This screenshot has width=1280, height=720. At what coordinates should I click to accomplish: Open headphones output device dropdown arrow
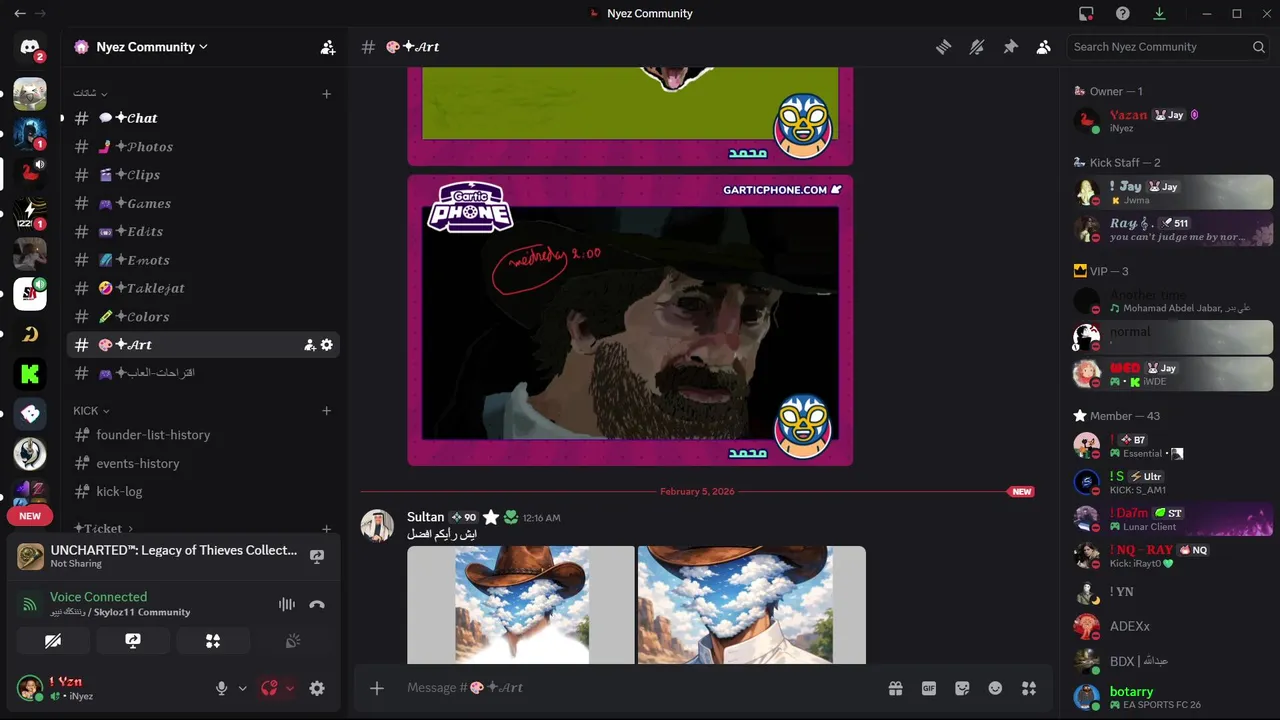[290, 688]
